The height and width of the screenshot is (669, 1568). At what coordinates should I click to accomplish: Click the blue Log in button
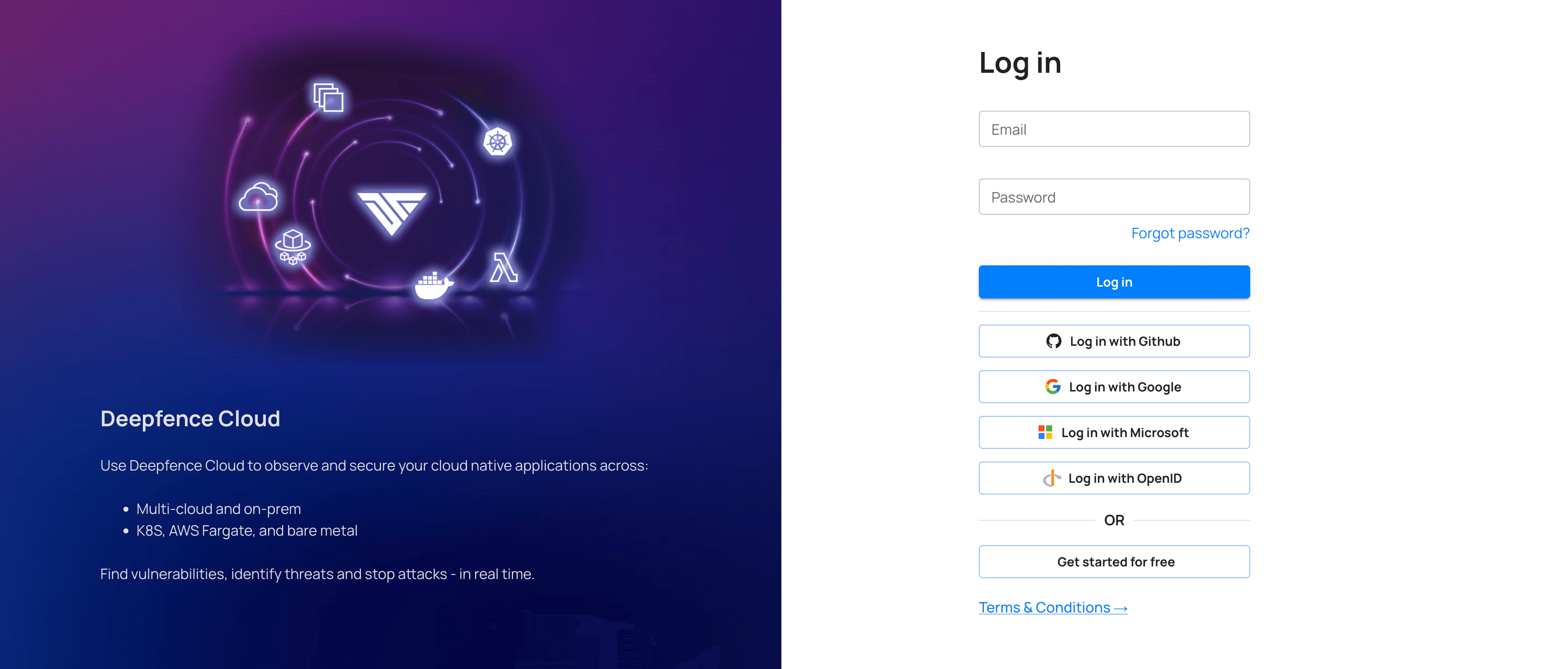pos(1114,281)
